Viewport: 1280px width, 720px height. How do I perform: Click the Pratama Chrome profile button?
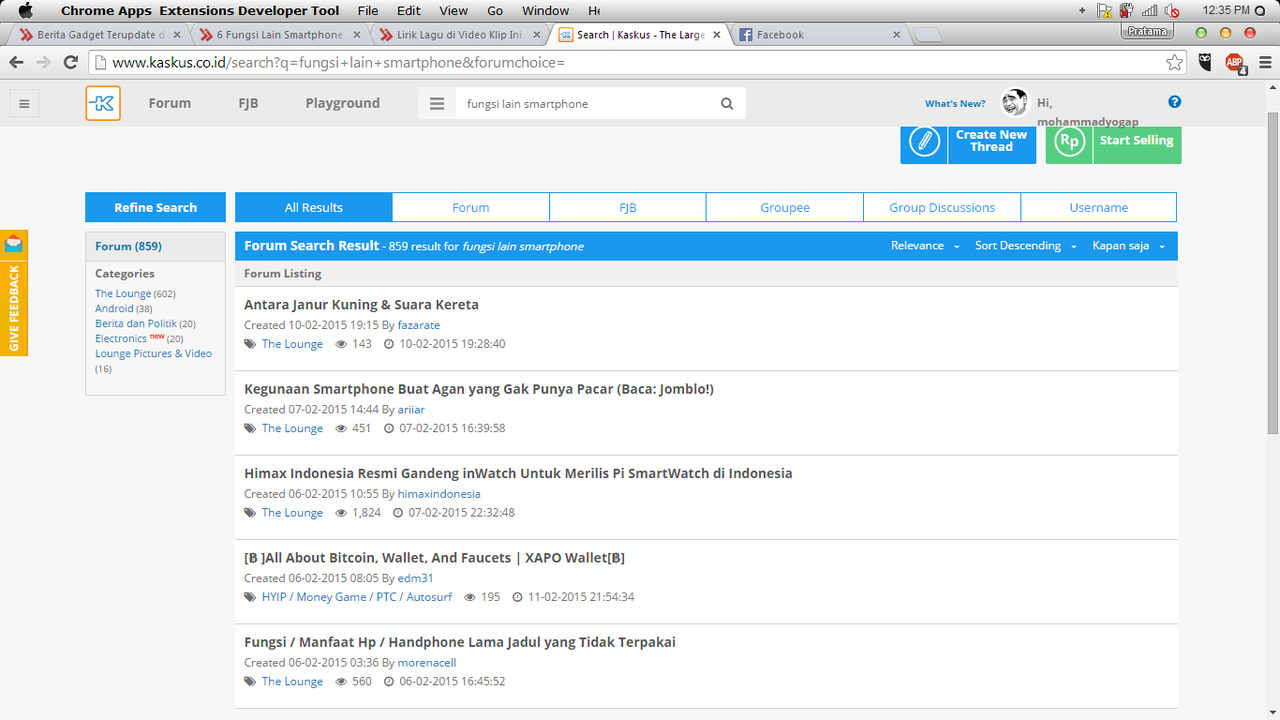(x=1146, y=31)
